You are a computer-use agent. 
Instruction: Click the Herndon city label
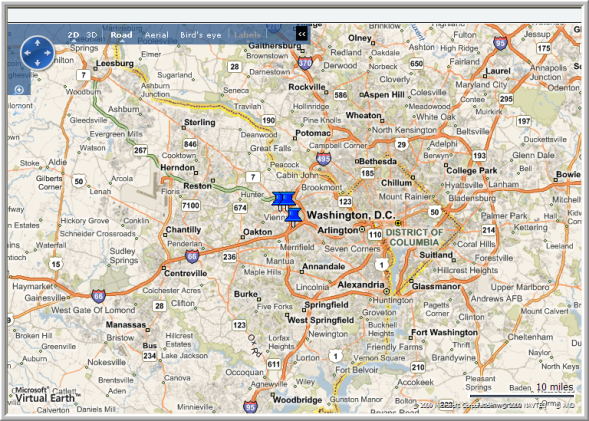coord(177,167)
